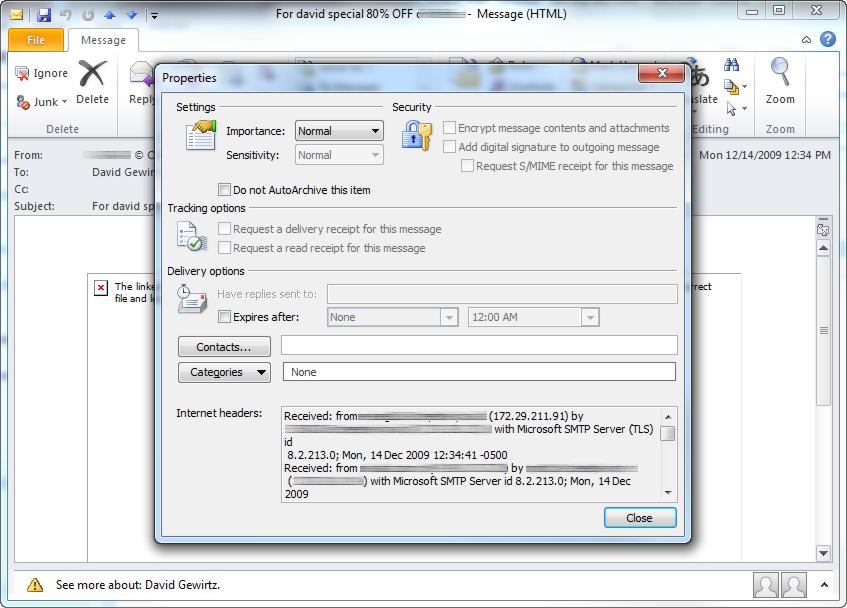Open the Junk dropdown menu
Viewport: 847px width, 608px height.
point(42,102)
